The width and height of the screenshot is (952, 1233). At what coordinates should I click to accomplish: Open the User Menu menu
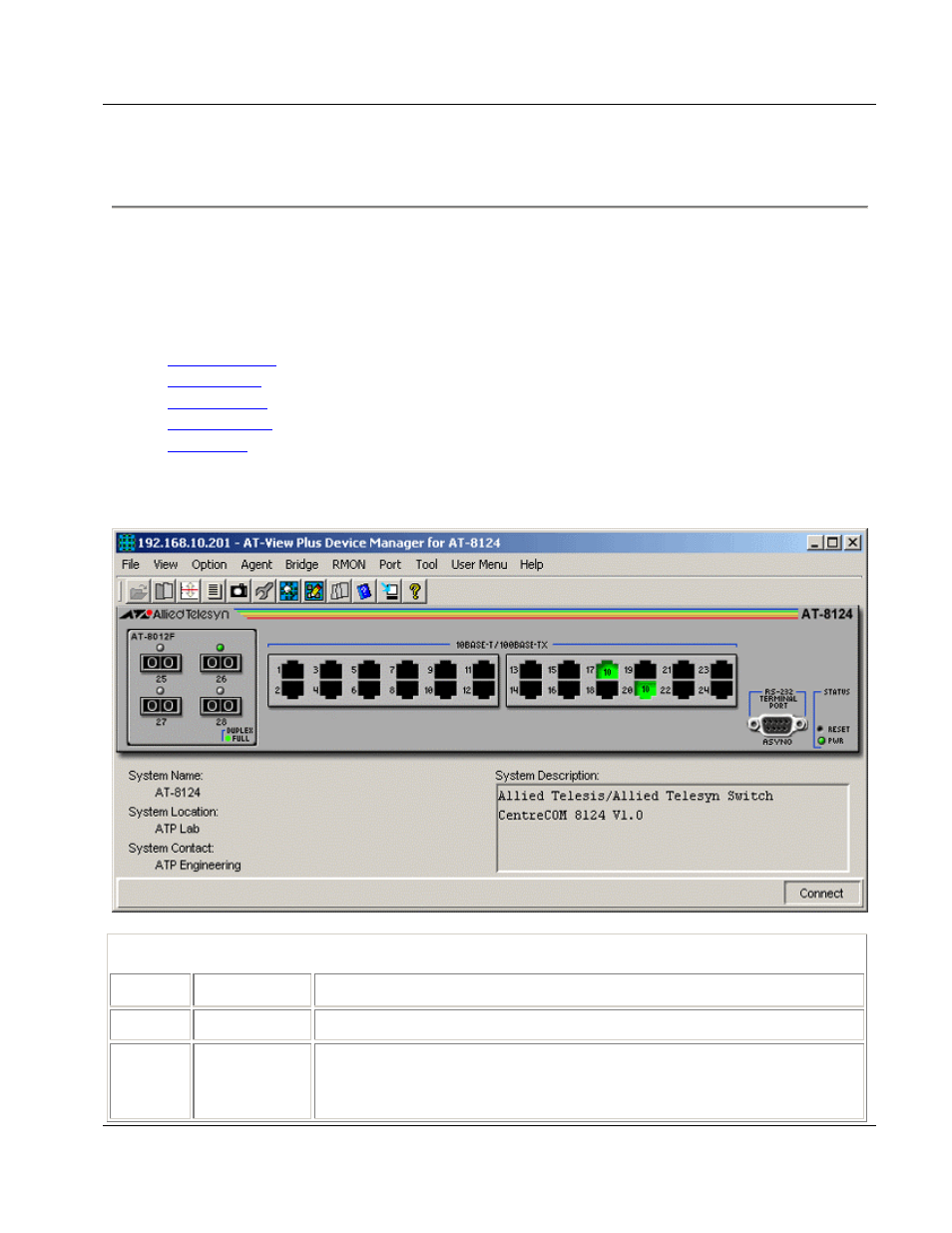click(x=479, y=564)
